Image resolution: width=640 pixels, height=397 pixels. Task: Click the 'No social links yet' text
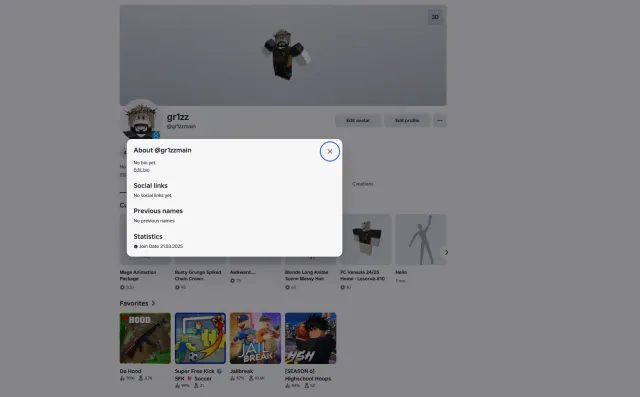(152, 195)
